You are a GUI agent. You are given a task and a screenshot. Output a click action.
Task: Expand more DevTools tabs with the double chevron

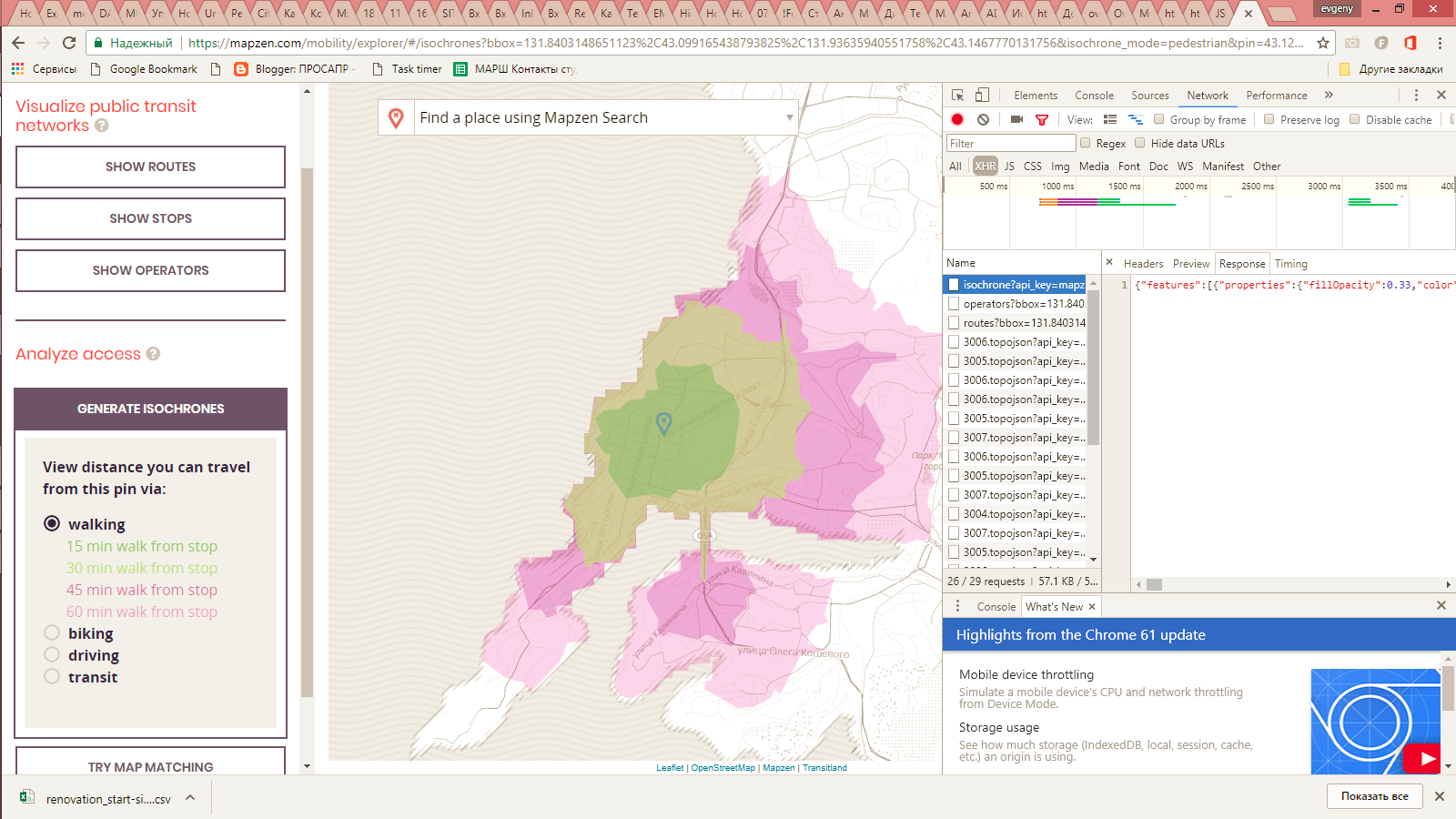point(1329,96)
